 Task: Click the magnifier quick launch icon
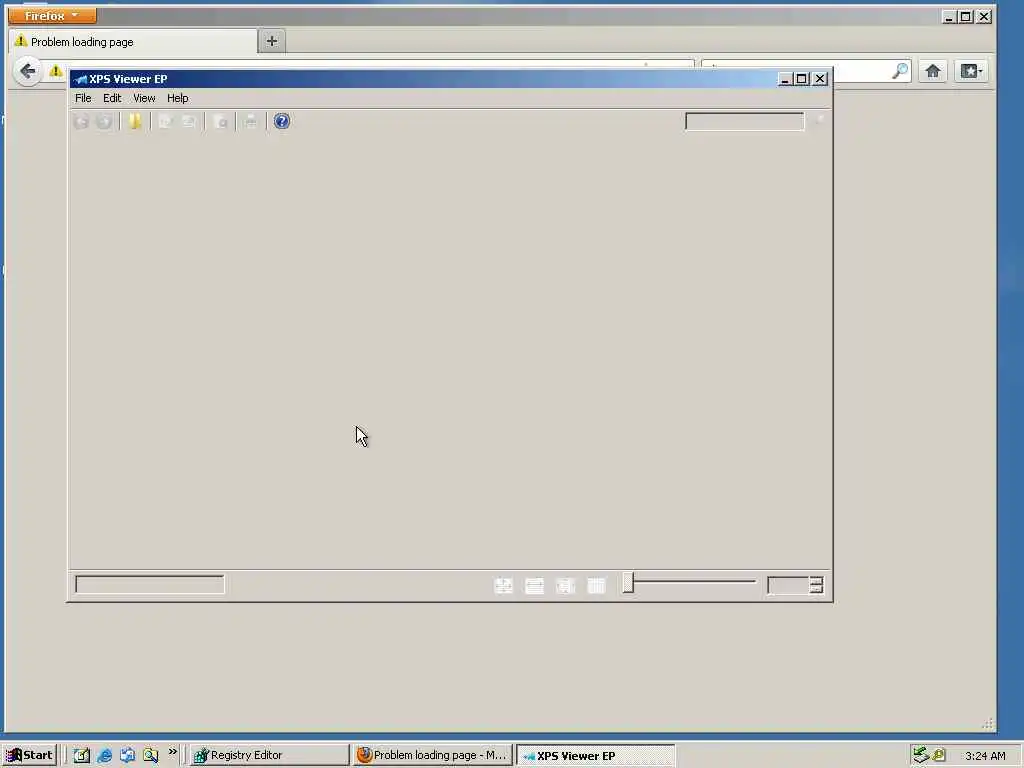[151, 756]
